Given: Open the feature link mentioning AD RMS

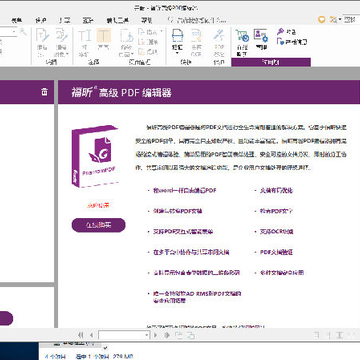Looking at the screenshot, I should (x=197, y=297).
